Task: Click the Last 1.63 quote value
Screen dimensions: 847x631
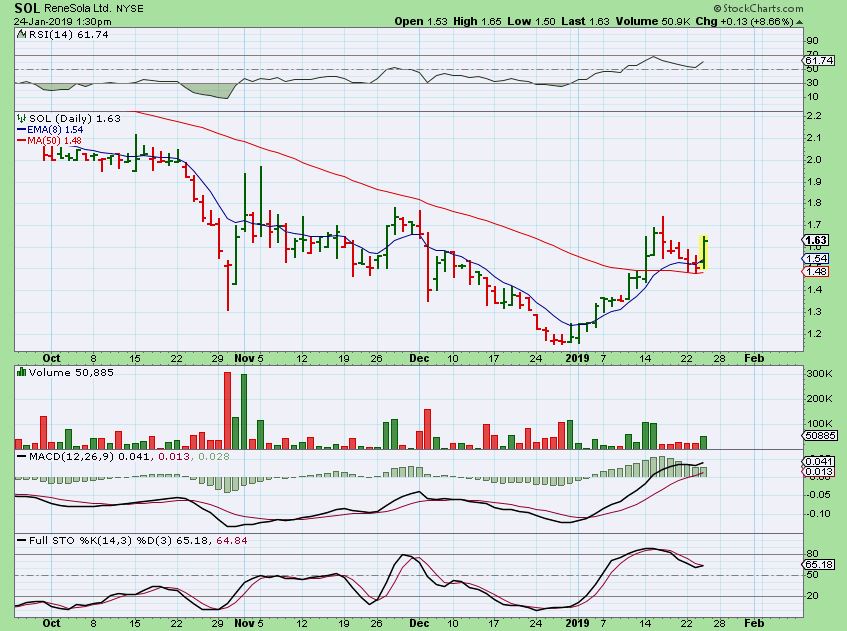Action: (585, 22)
